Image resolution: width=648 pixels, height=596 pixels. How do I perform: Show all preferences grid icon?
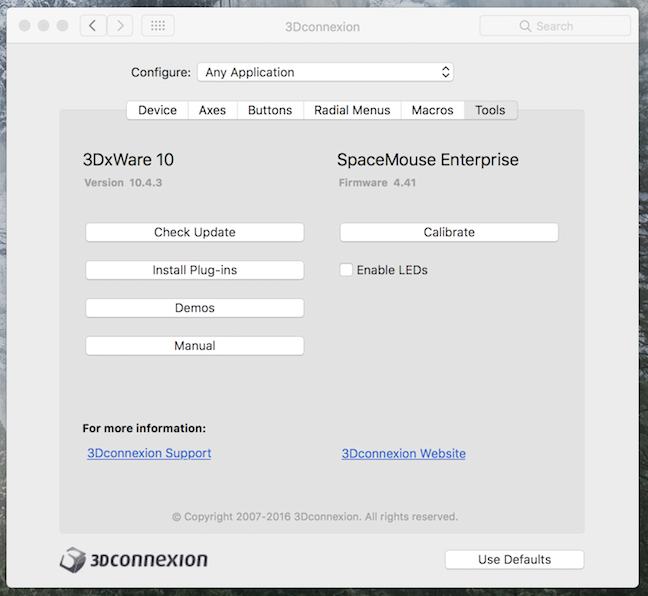coord(158,26)
